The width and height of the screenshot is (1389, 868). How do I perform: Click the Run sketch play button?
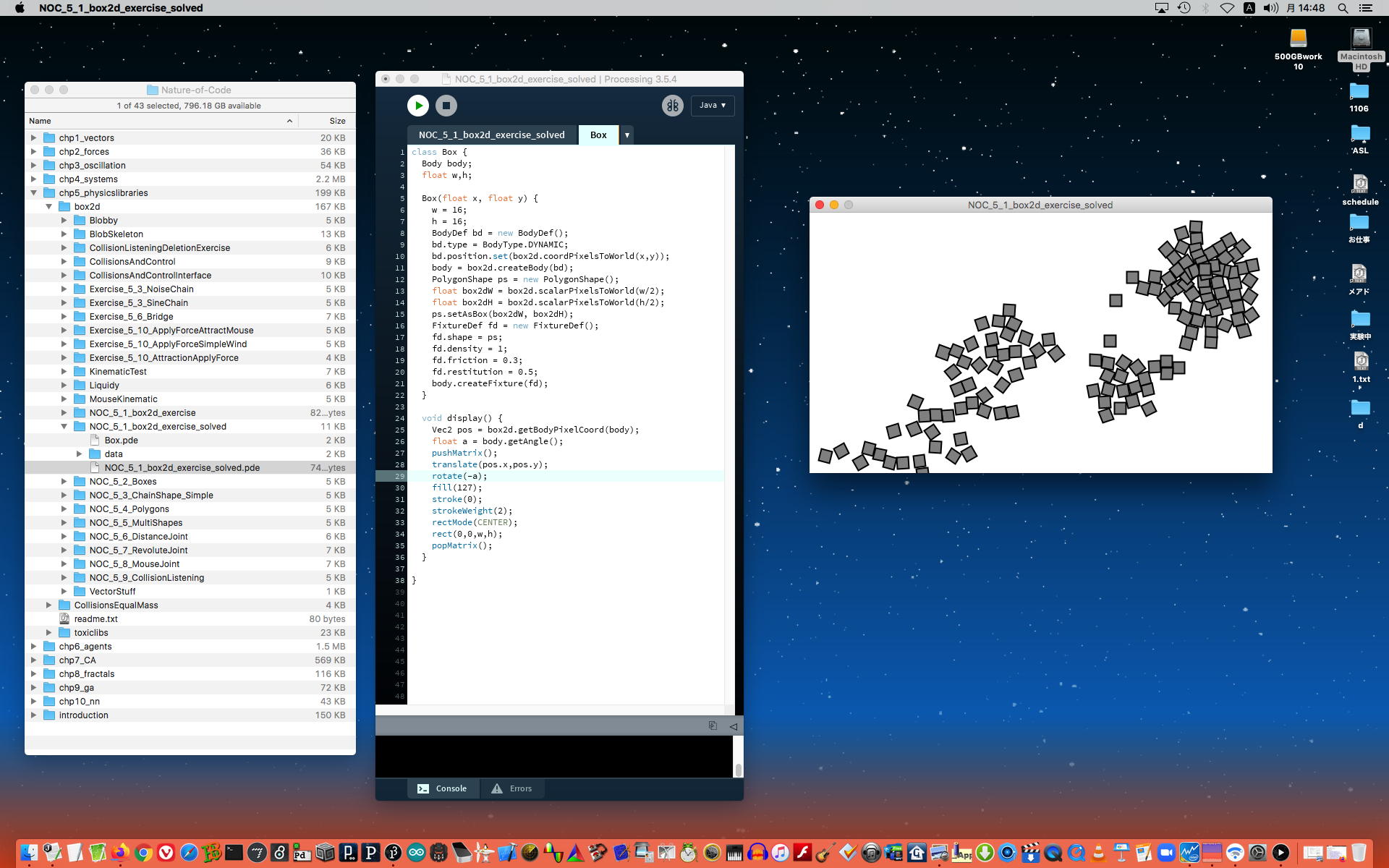(x=417, y=106)
